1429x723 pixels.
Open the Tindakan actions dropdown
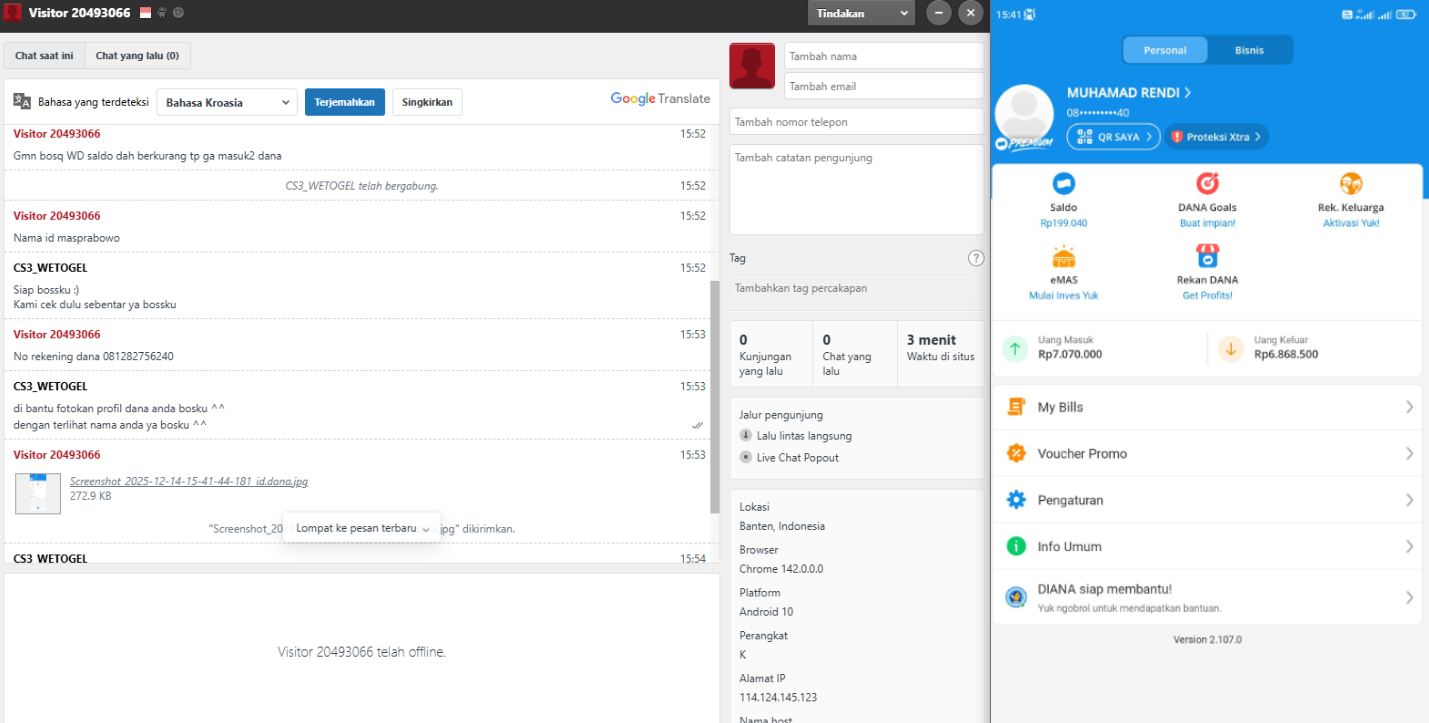coord(861,13)
